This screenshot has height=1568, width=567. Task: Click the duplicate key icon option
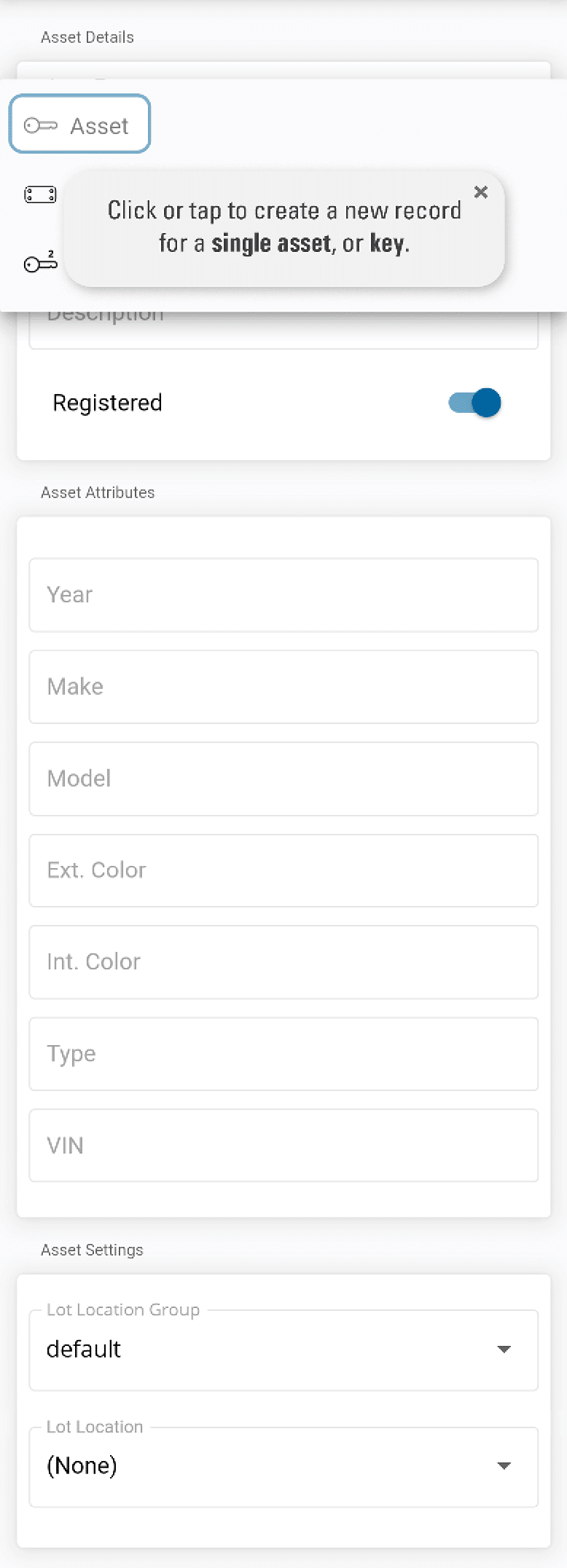(40, 262)
